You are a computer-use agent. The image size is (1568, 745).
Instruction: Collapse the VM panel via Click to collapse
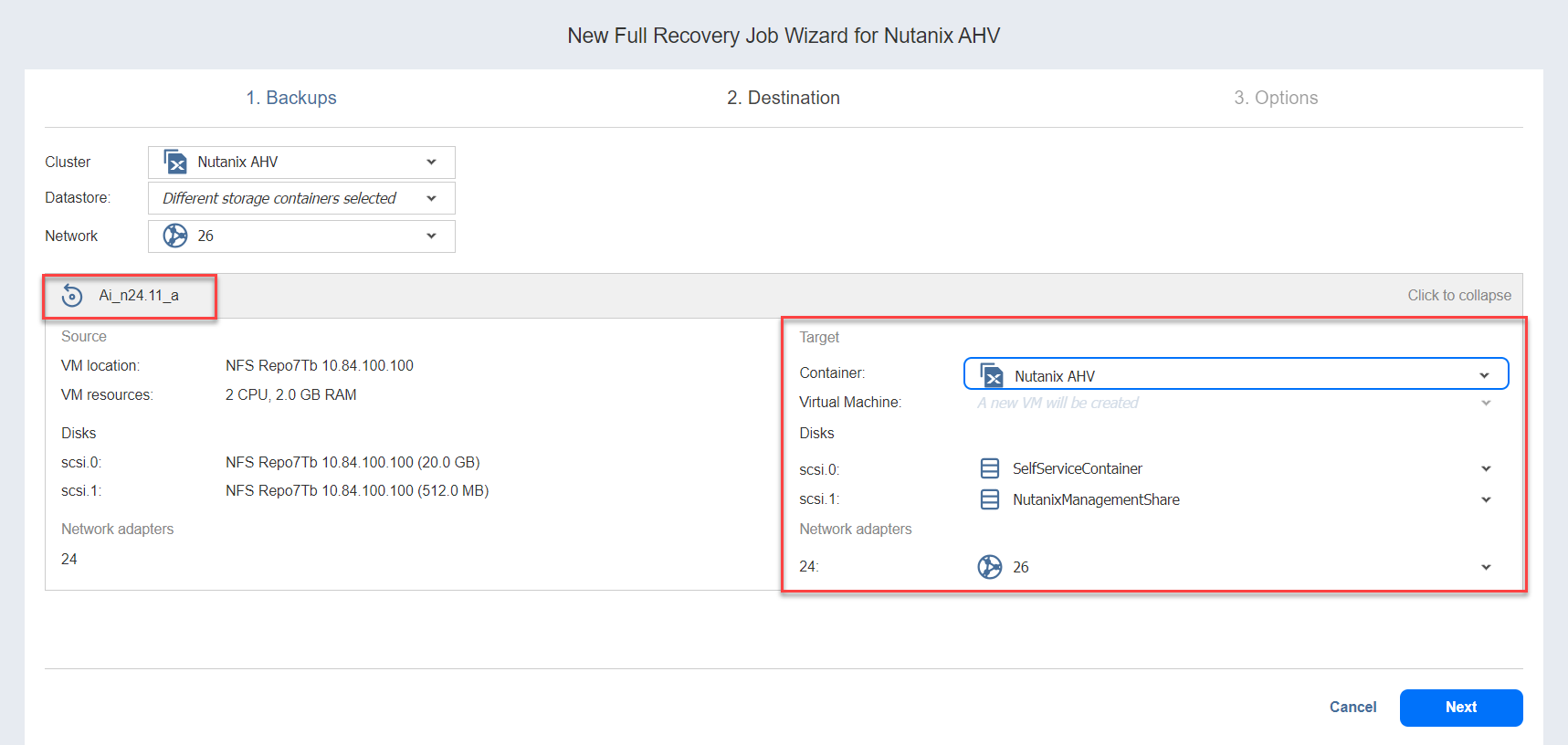[x=1458, y=295]
